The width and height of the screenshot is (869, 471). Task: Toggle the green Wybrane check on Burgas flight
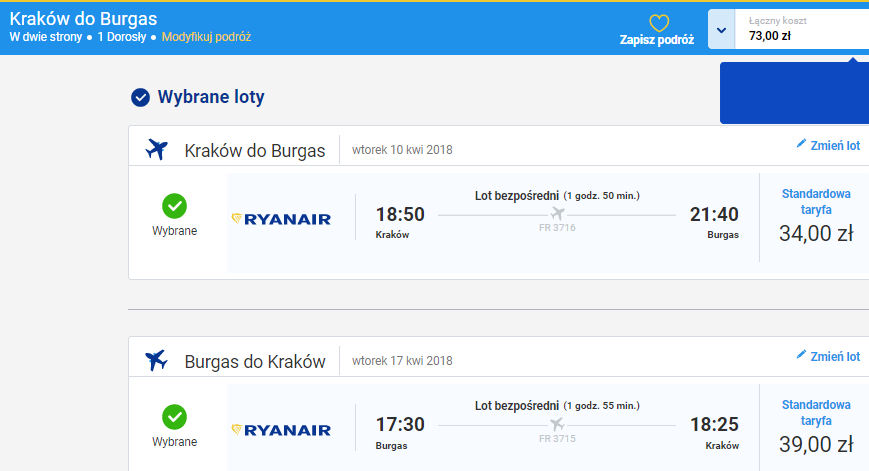coord(175,417)
